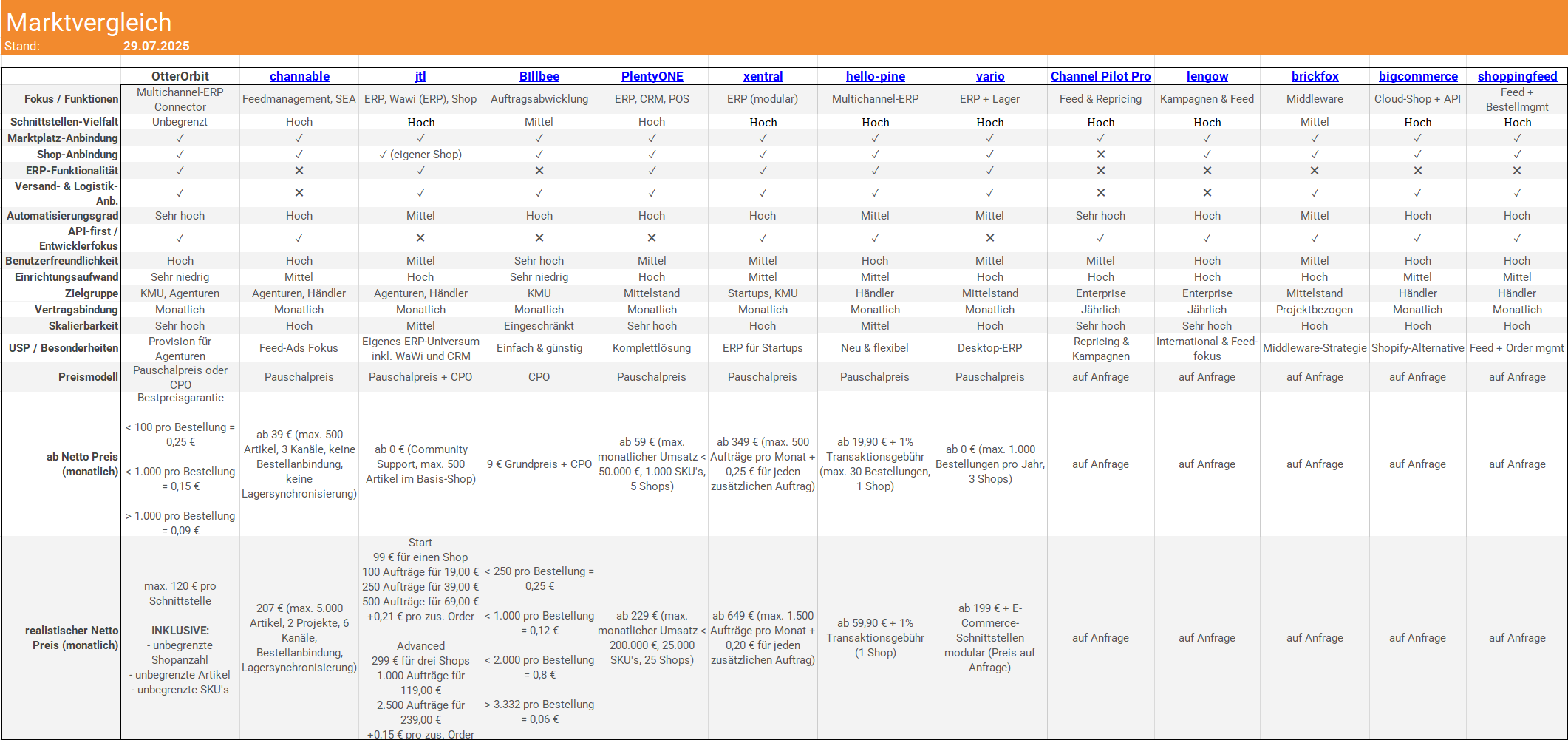
Task: Click the PlentyONE competitor link
Action: pos(652,76)
